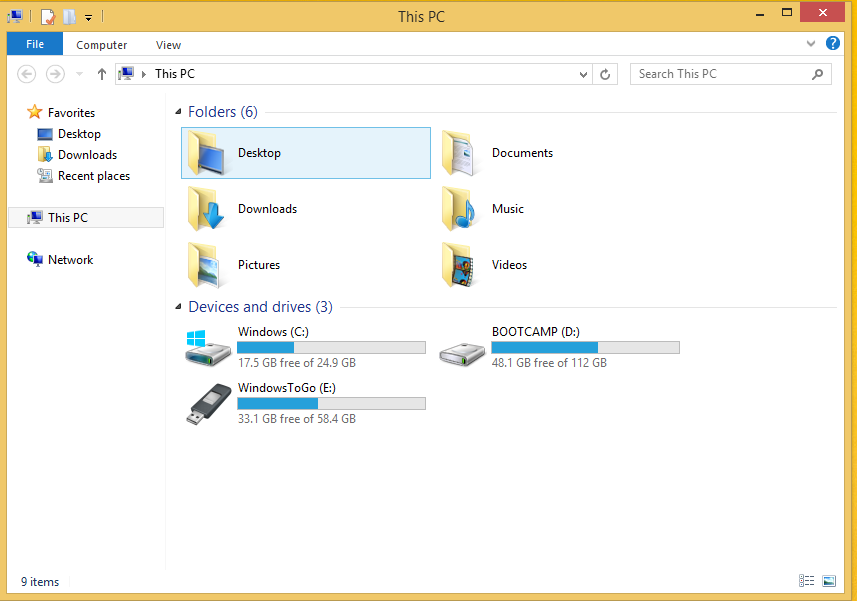This screenshot has width=857, height=601.
Task: Click the Recent places icon in sidebar
Action: click(45, 175)
